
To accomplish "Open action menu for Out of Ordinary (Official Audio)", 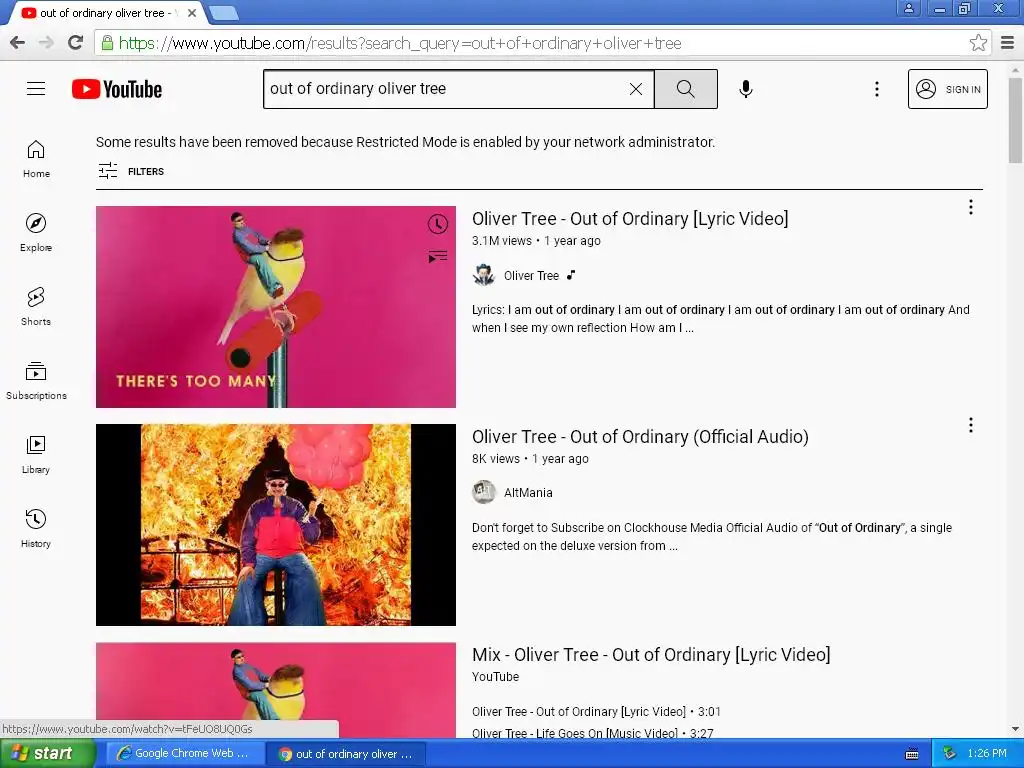I will (x=970, y=425).
